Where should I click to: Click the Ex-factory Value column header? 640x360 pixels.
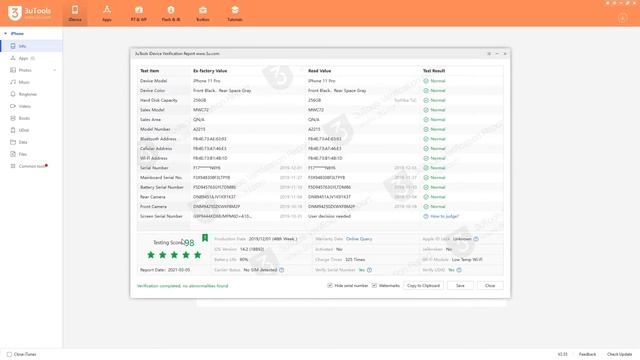pos(210,71)
